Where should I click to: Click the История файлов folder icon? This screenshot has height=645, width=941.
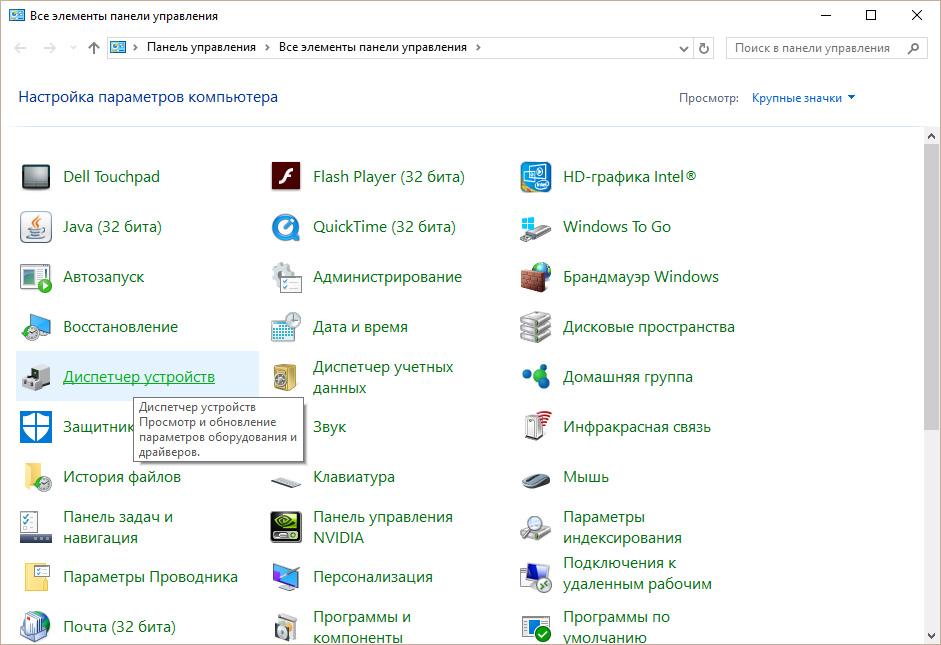pos(37,477)
